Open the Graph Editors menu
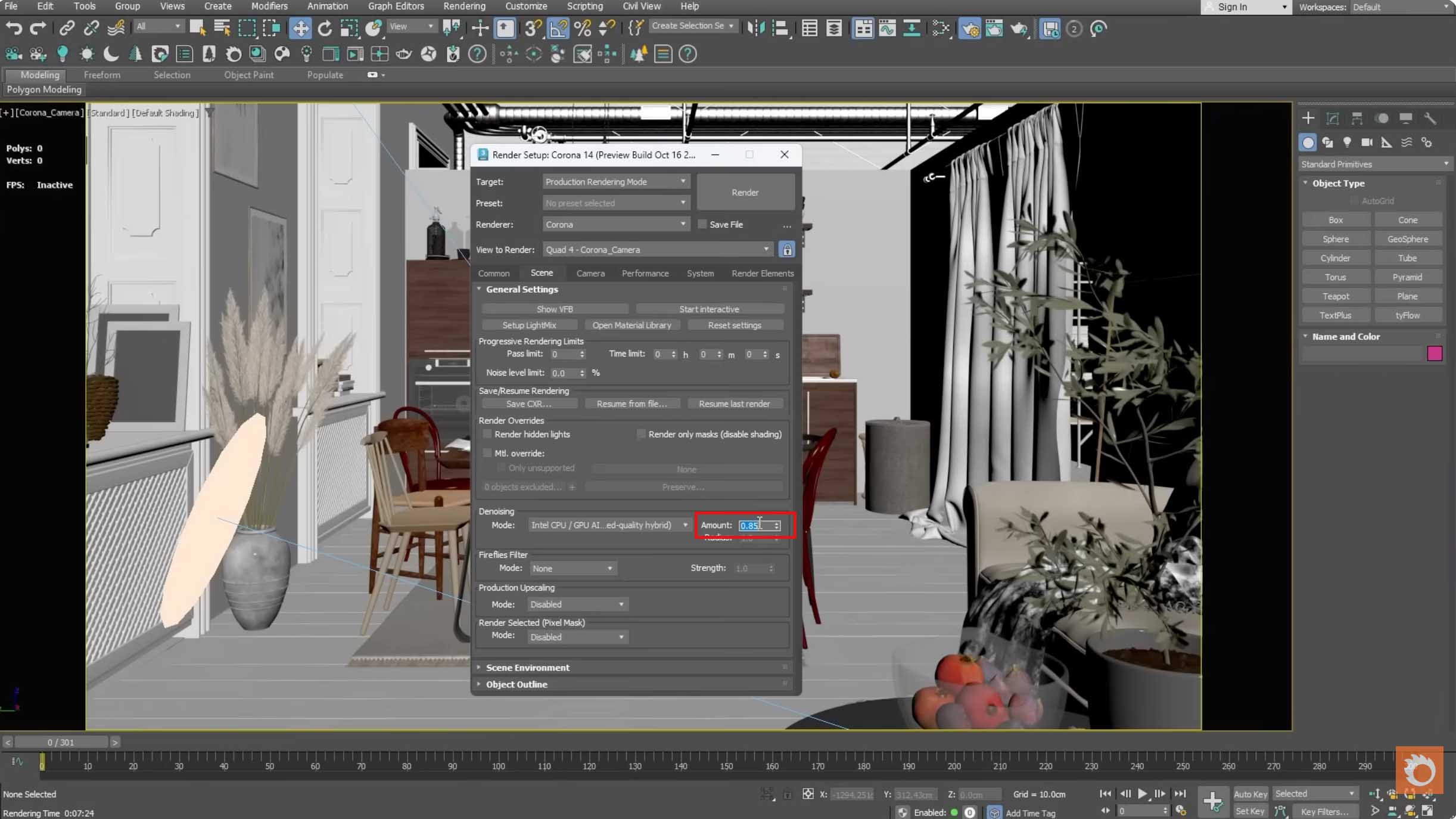 click(x=396, y=6)
